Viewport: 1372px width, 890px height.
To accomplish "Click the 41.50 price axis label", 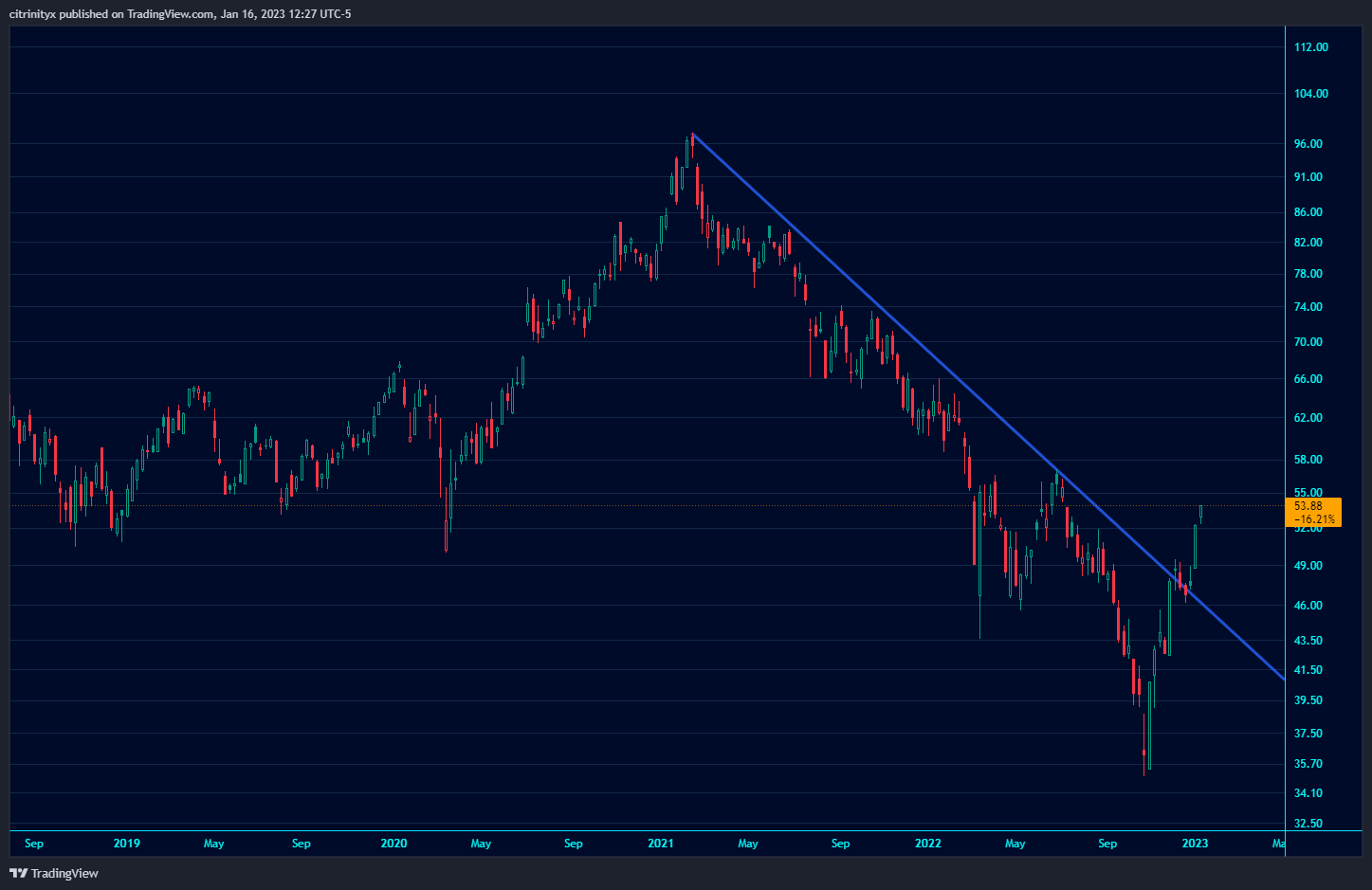I will point(1308,670).
